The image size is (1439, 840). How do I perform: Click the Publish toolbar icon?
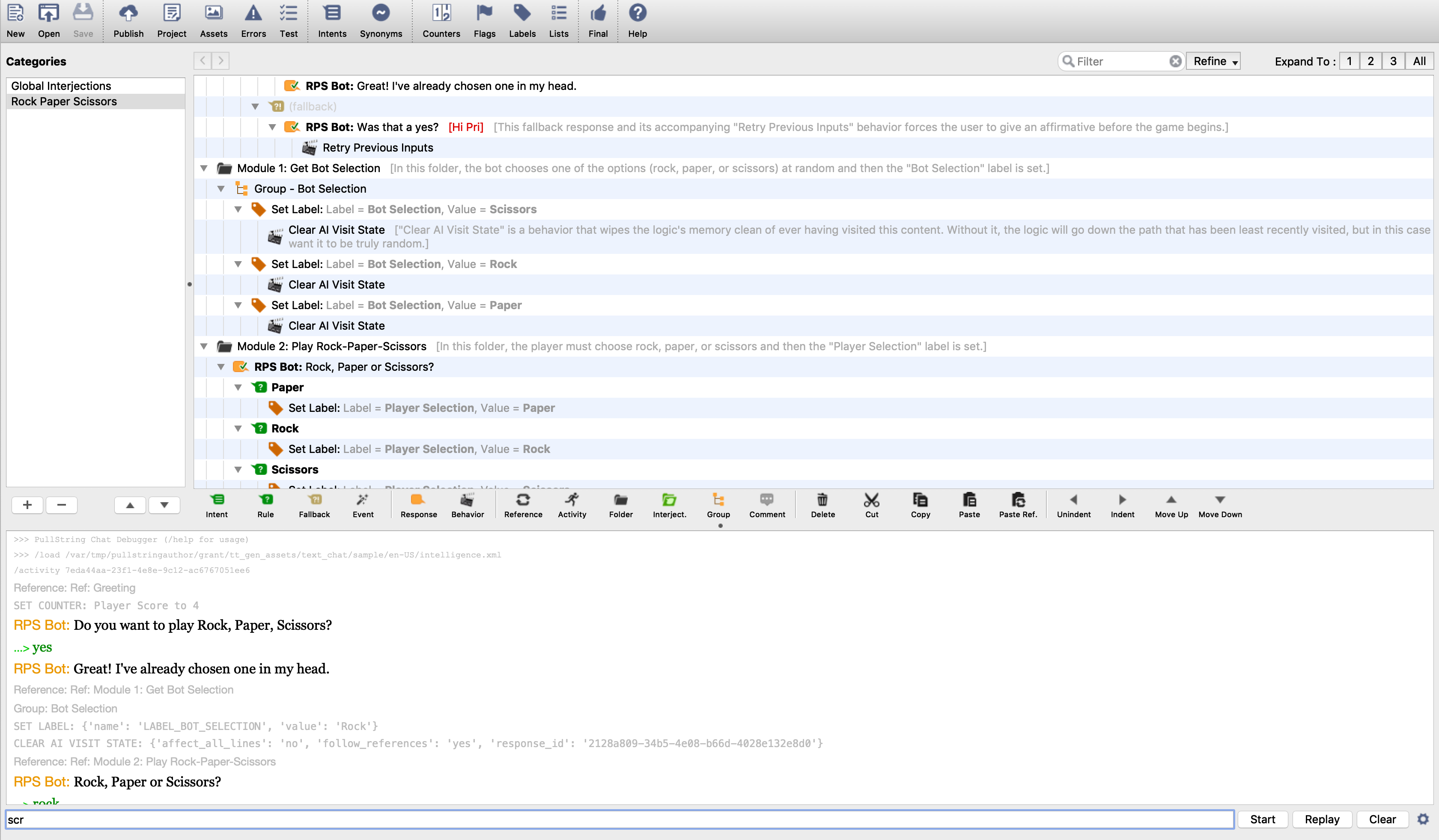(x=128, y=21)
